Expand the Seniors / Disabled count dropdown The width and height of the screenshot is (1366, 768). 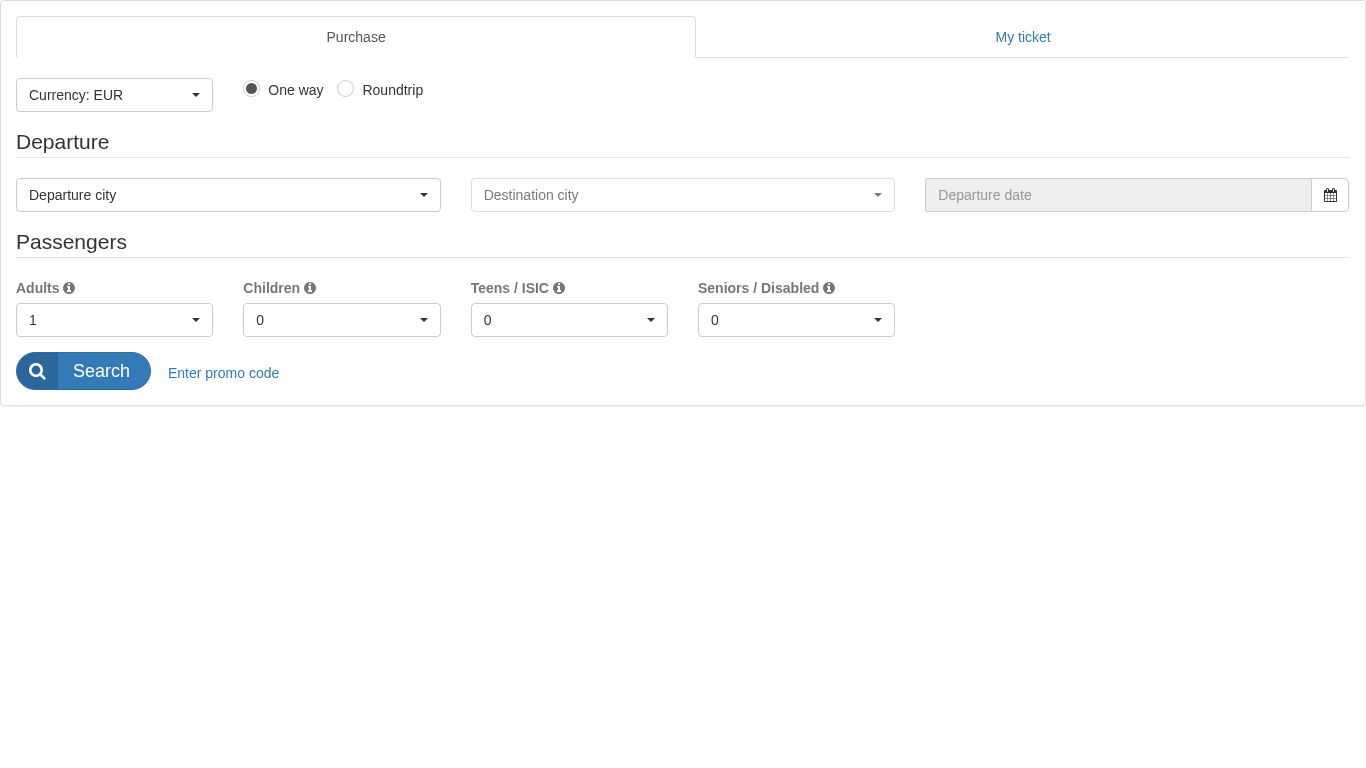click(x=796, y=320)
